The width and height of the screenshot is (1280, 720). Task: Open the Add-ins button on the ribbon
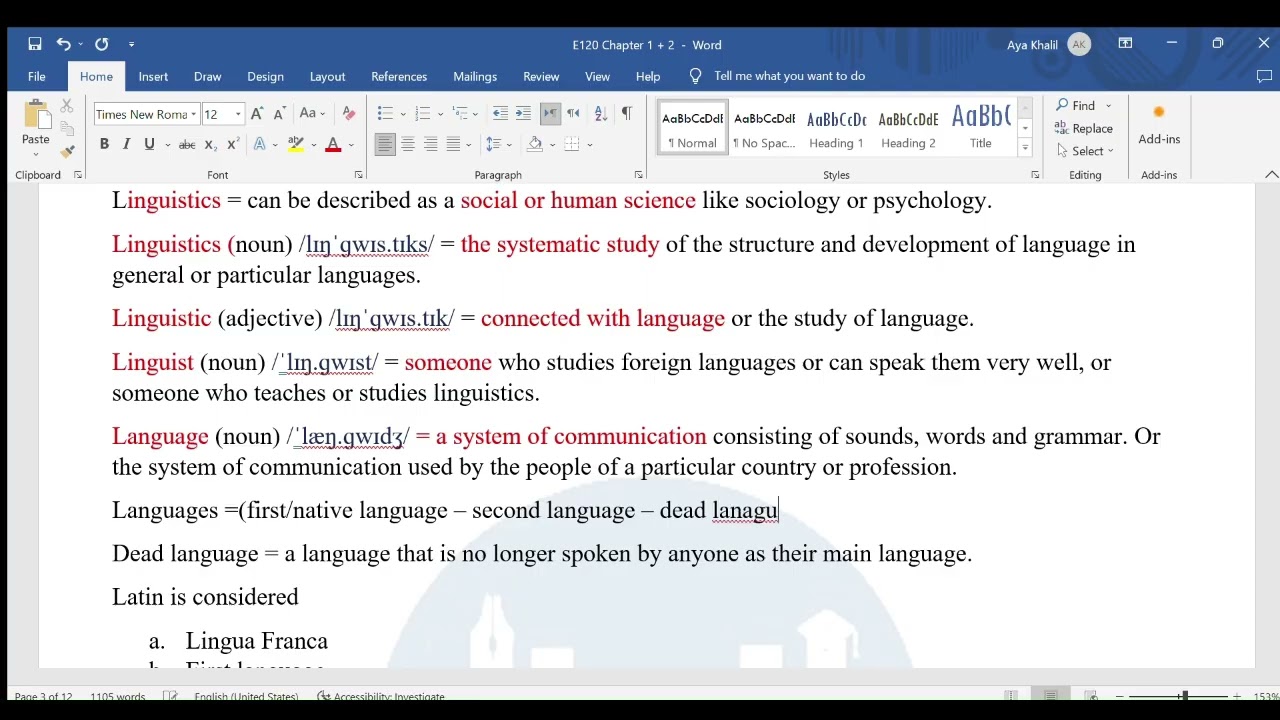[1159, 125]
